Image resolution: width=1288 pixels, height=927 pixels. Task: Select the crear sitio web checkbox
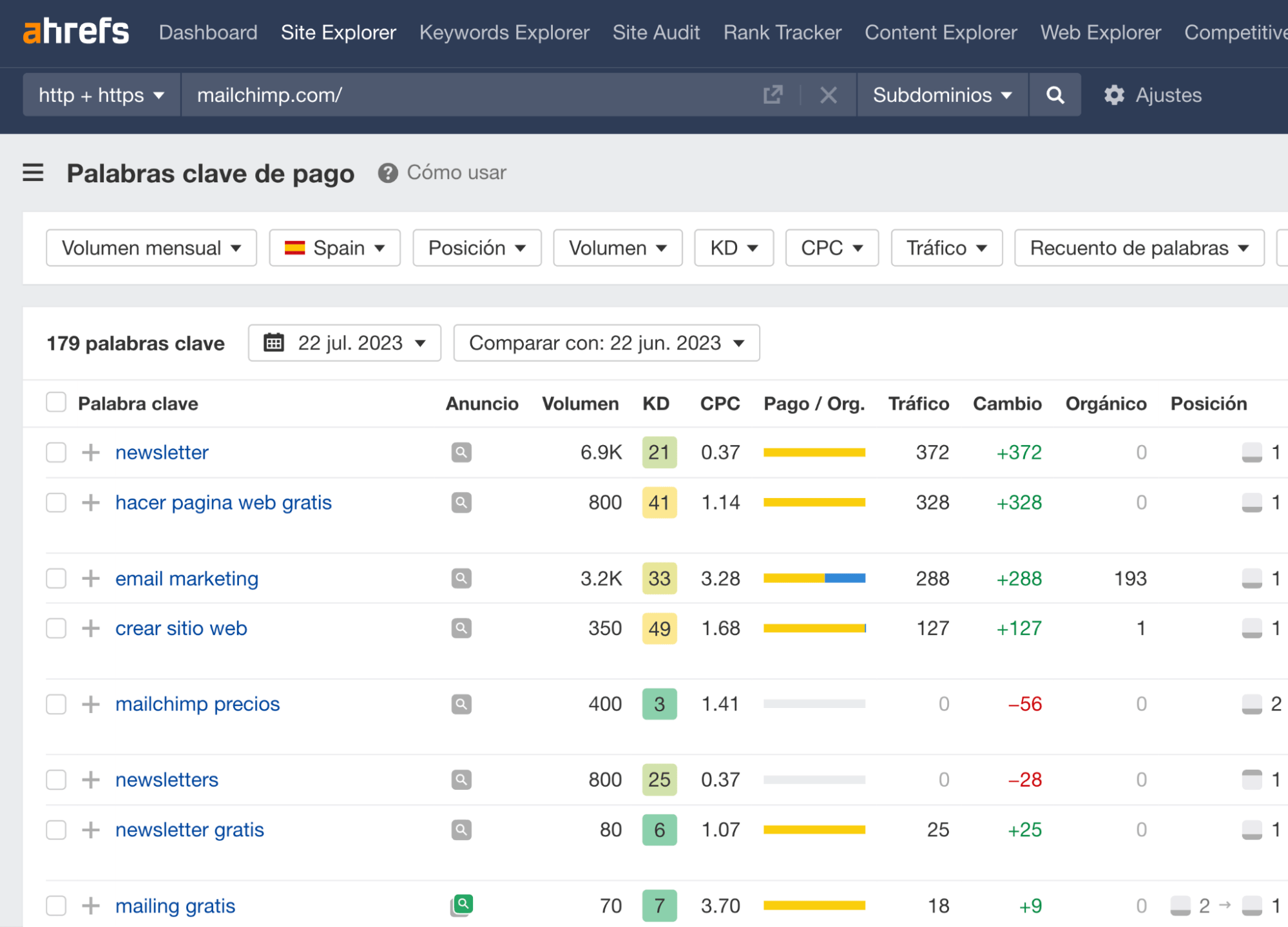57,628
